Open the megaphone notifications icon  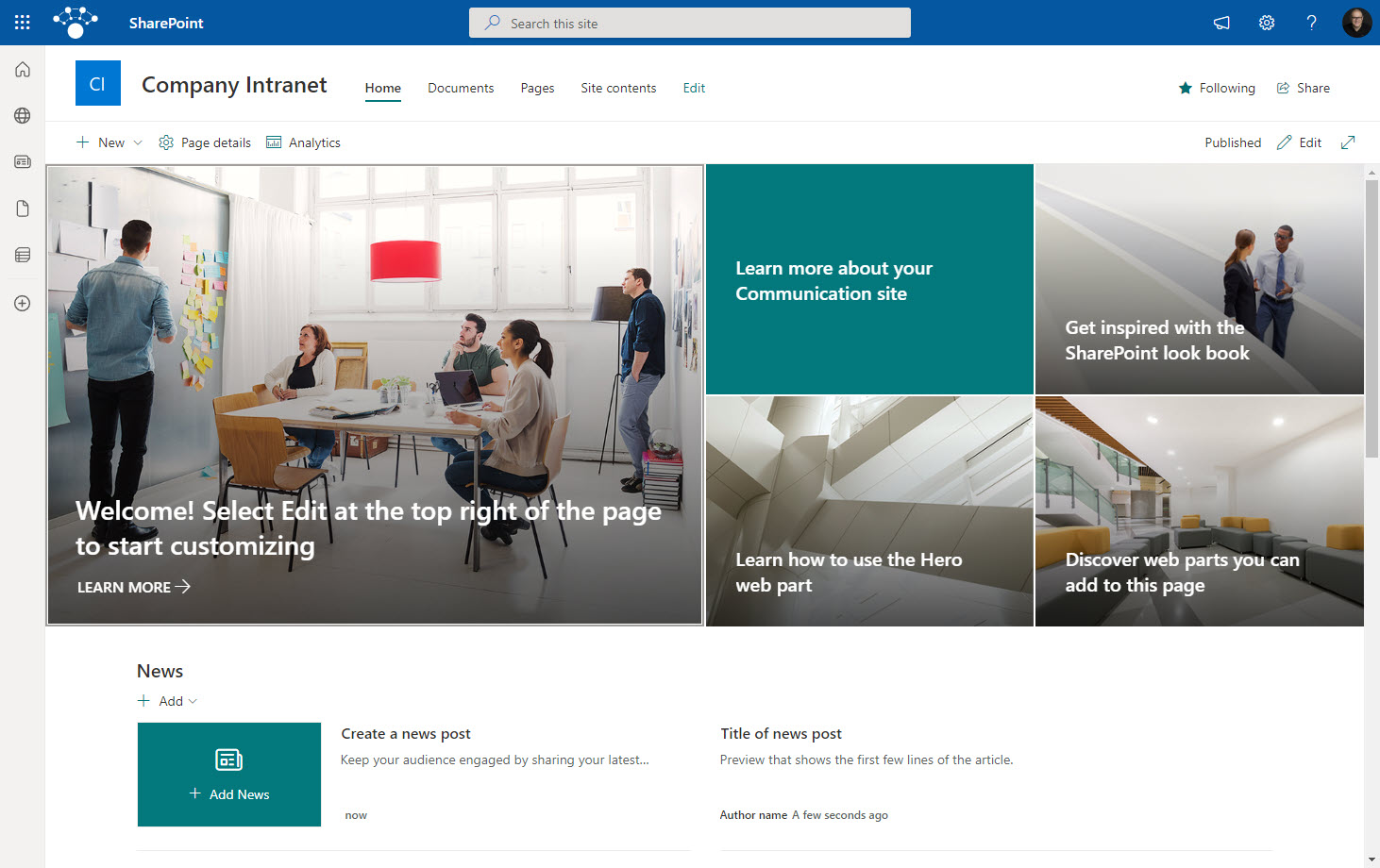[1221, 23]
